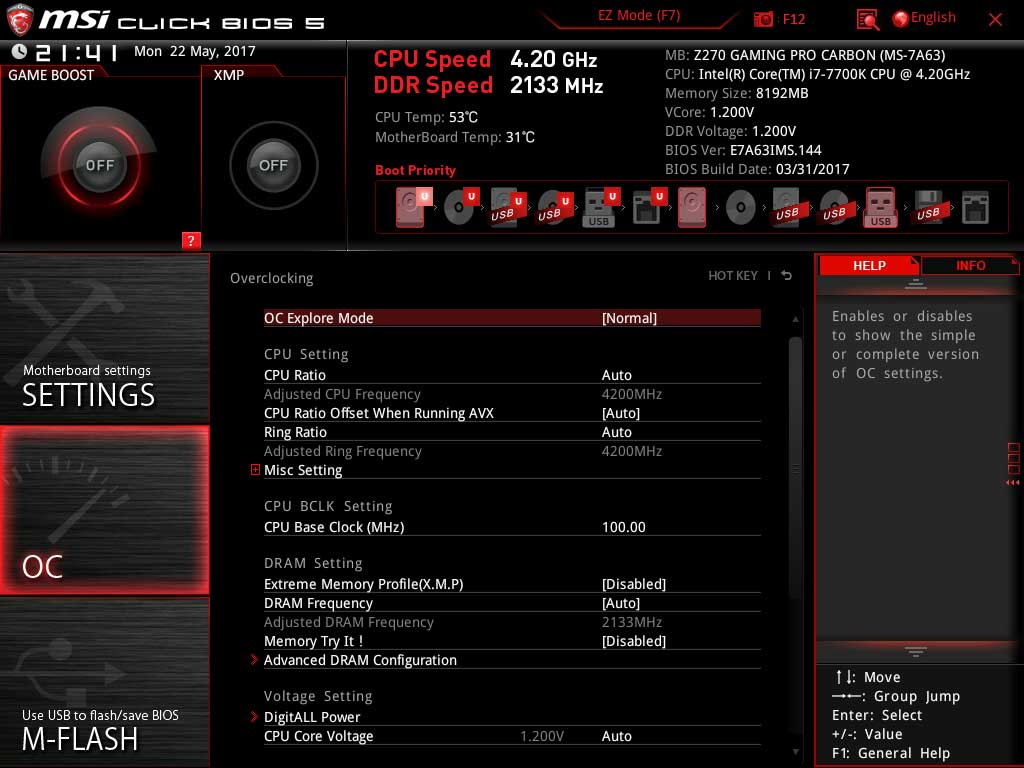Switch to EZ Mode (F7)
The width and height of the screenshot is (1024, 768).
point(639,15)
